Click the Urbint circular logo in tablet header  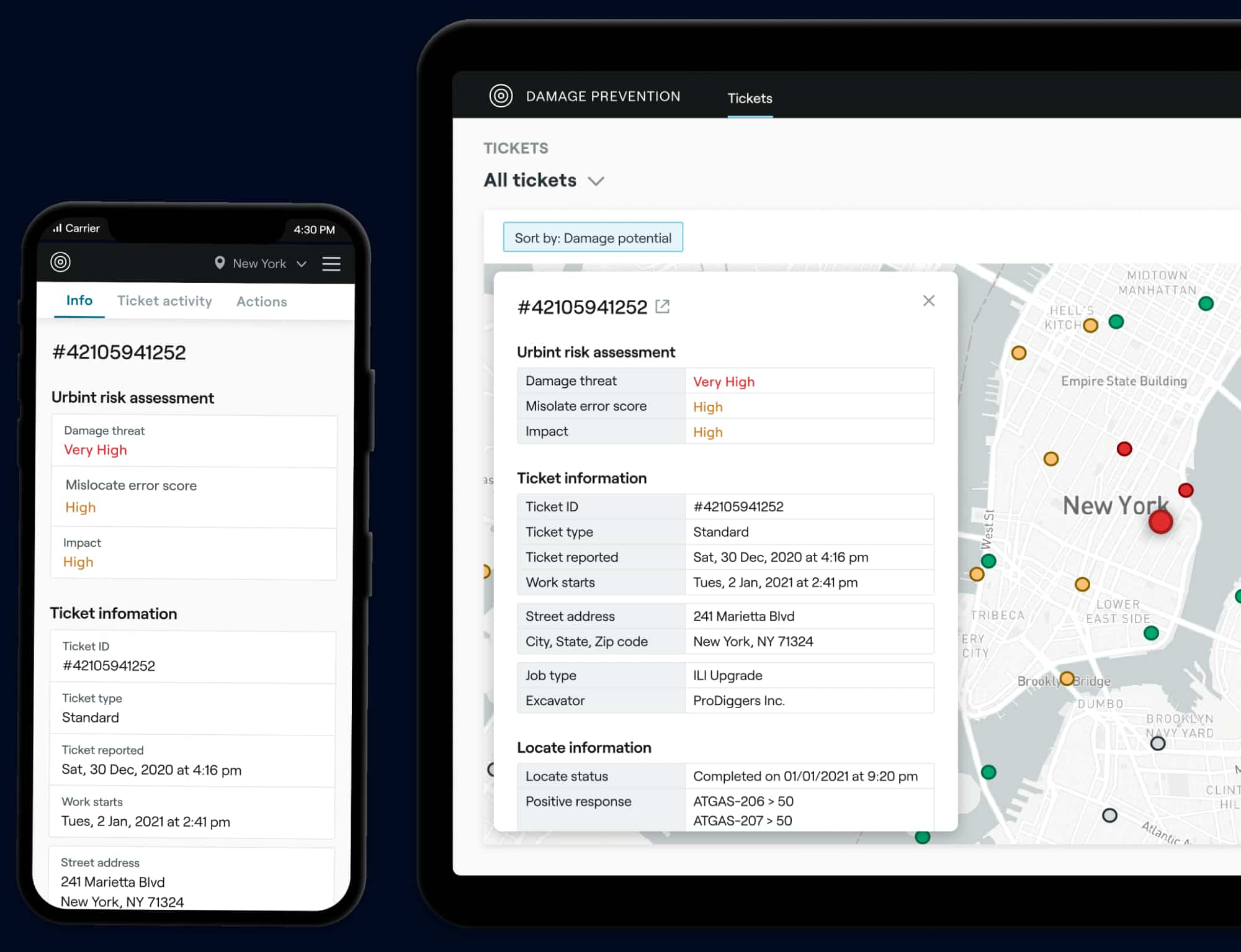(499, 95)
